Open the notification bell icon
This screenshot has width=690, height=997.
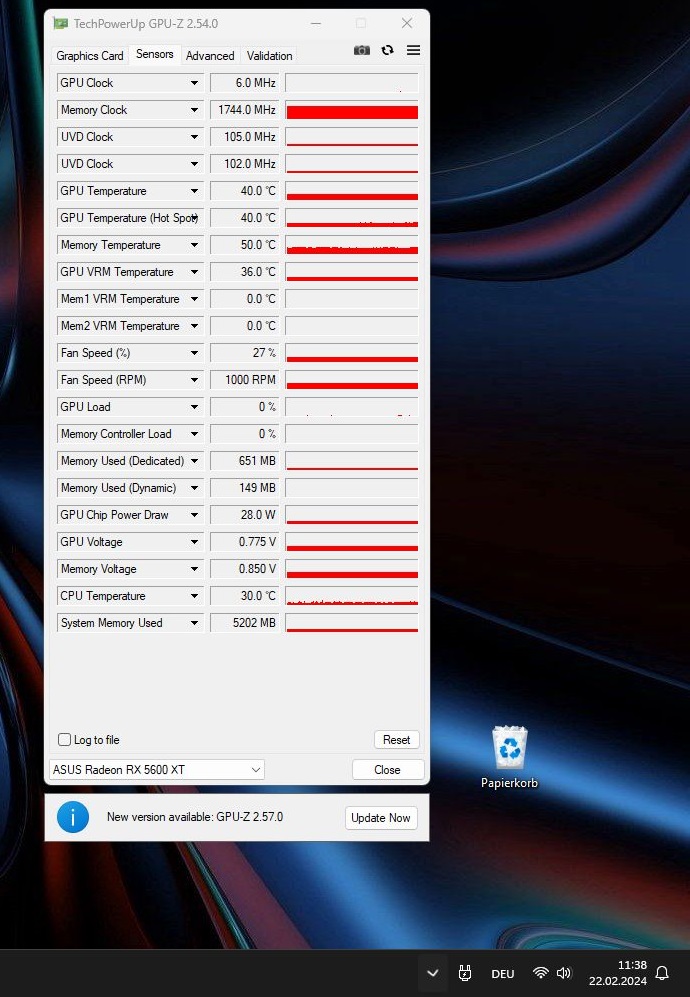coord(662,973)
